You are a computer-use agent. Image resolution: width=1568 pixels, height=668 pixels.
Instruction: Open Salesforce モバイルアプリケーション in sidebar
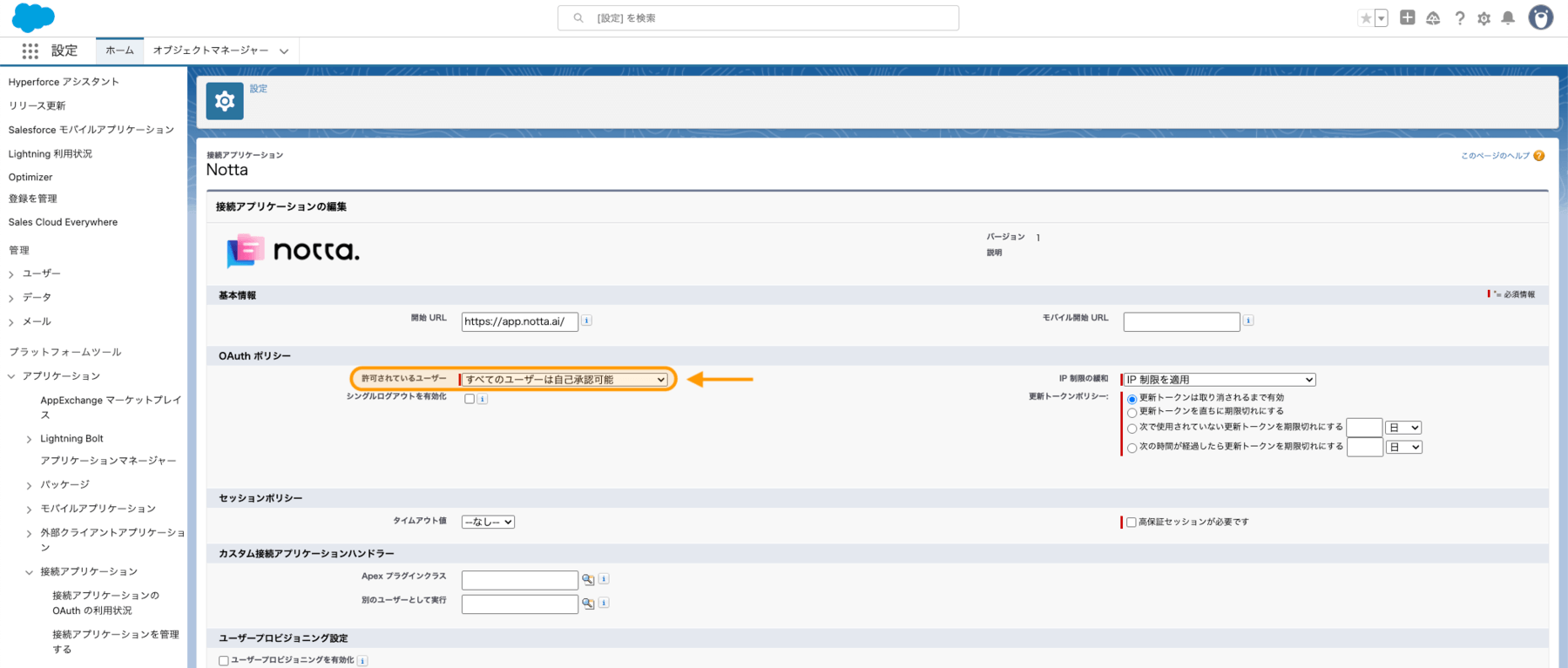point(91,130)
